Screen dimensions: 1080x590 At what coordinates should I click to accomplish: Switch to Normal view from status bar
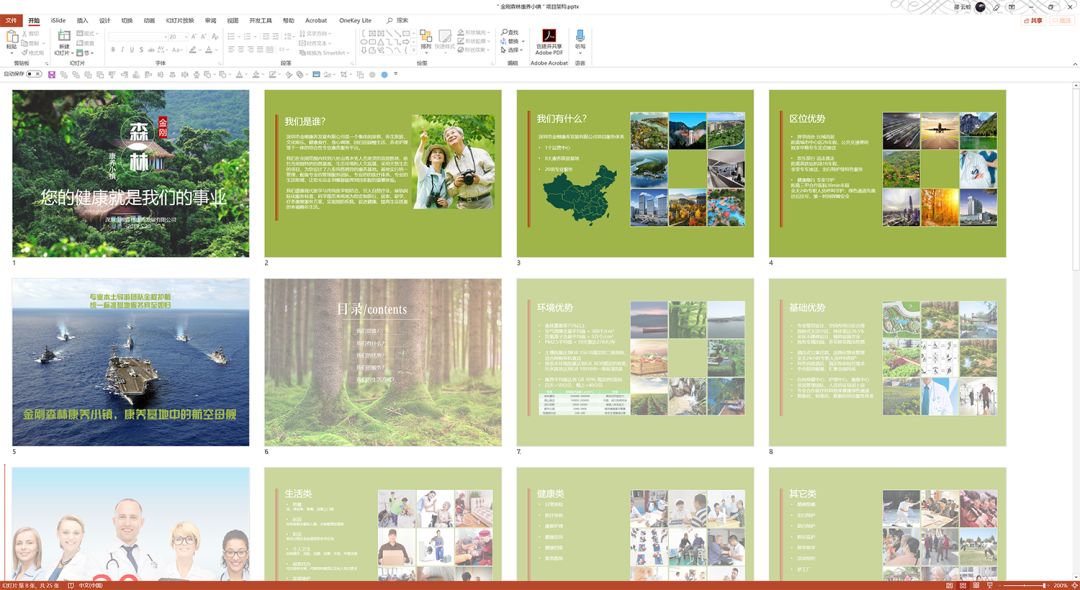(951, 585)
